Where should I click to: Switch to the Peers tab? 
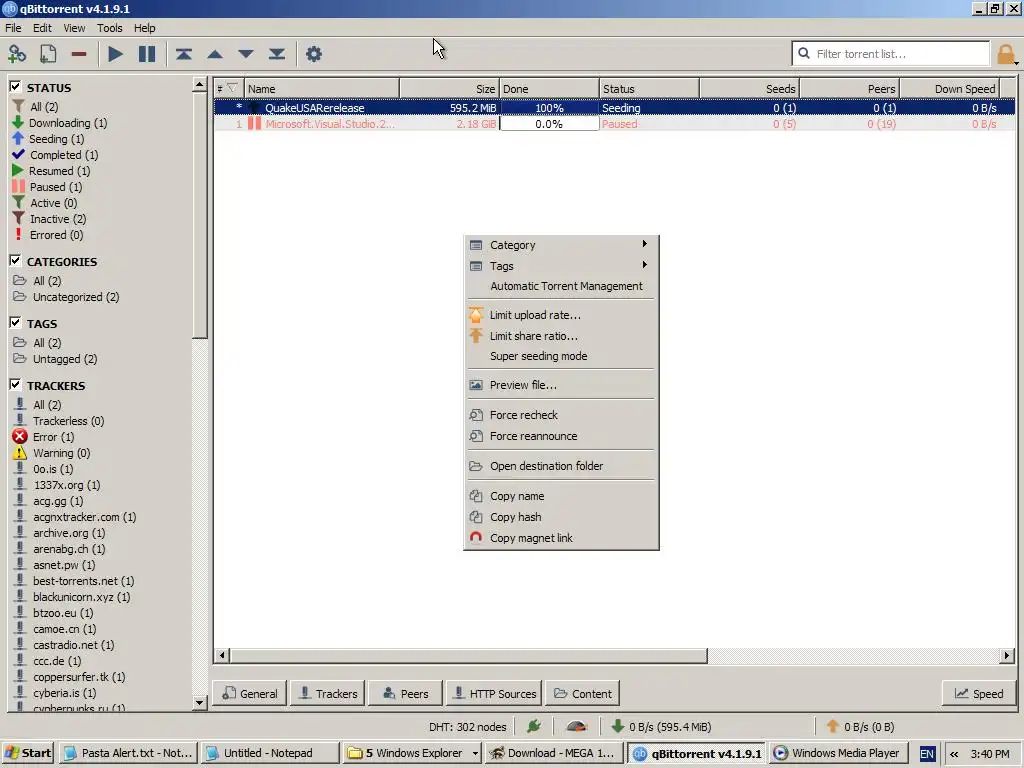point(405,694)
